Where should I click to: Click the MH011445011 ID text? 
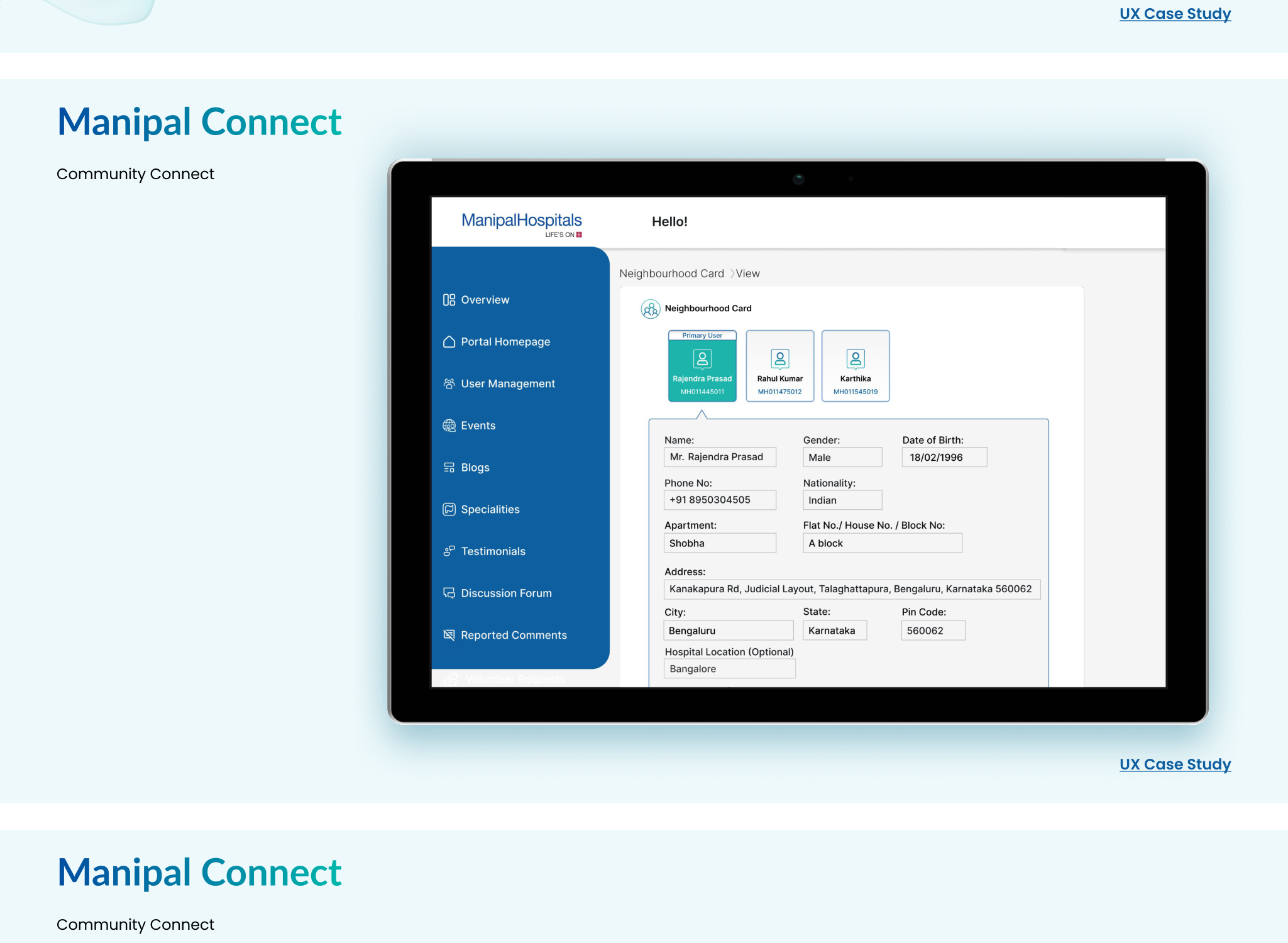pyautogui.click(x=702, y=392)
